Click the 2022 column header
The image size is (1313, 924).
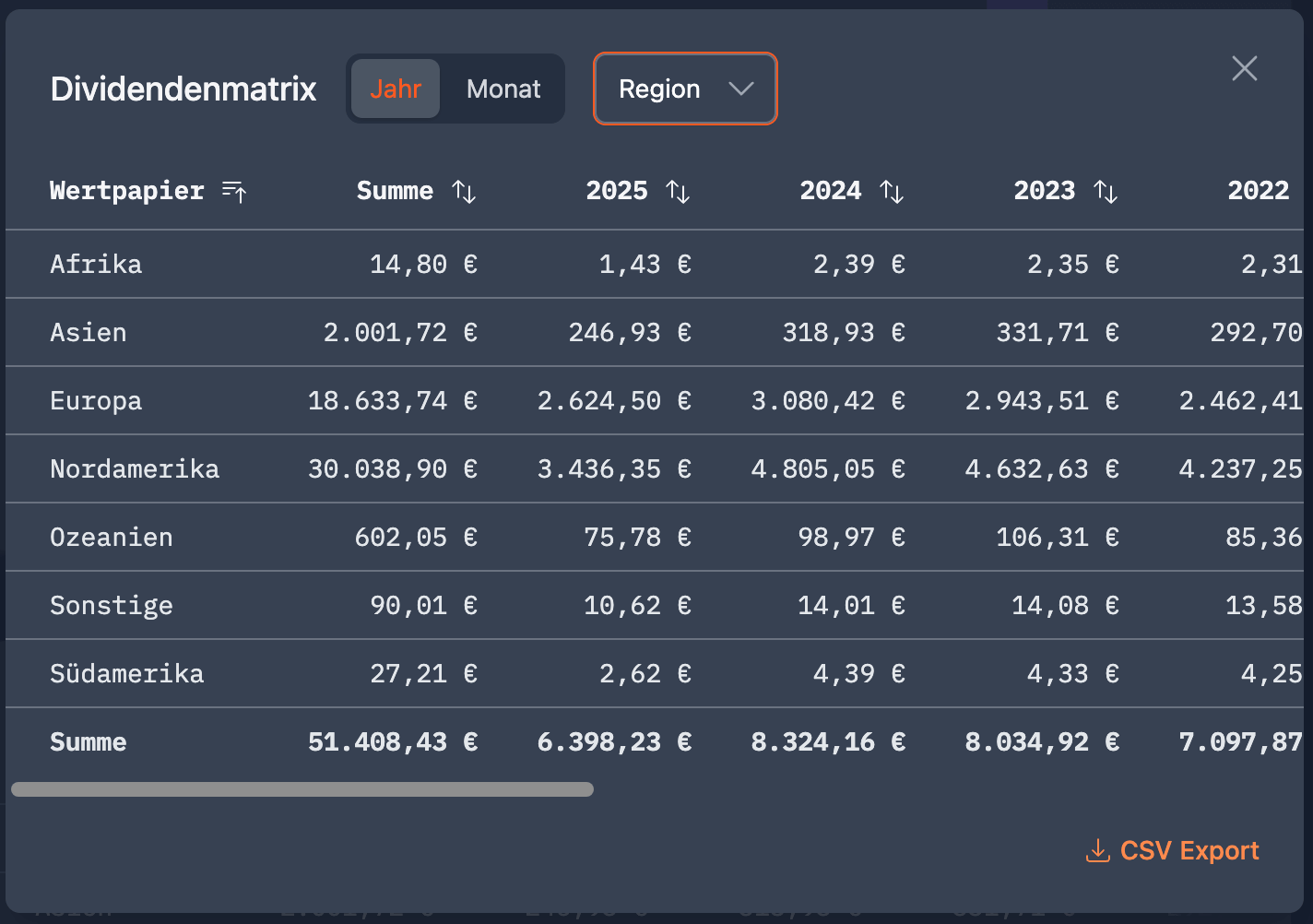pyautogui.click(x=1259, y=191)
